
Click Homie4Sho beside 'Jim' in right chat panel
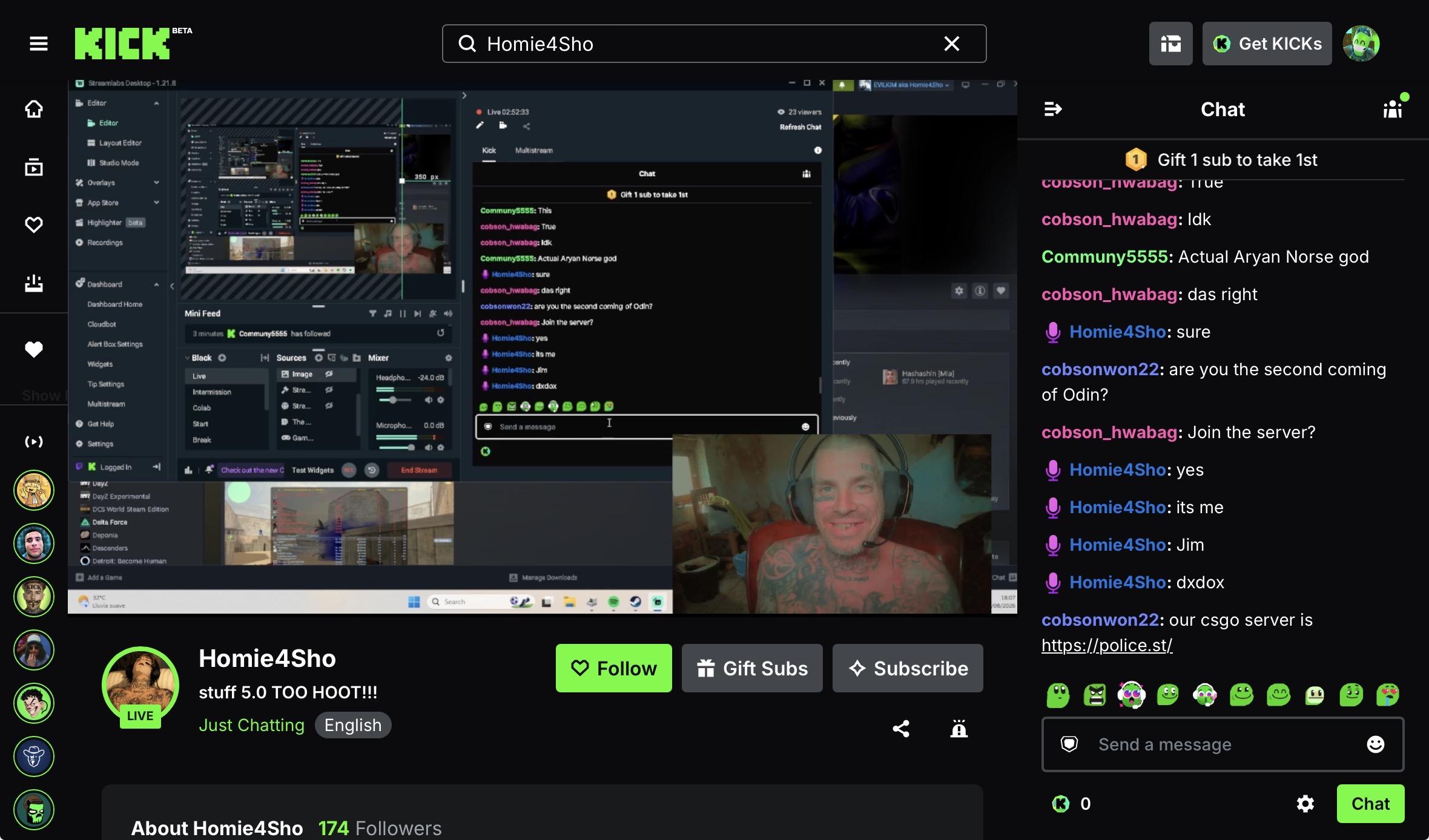coord(1118,545)
